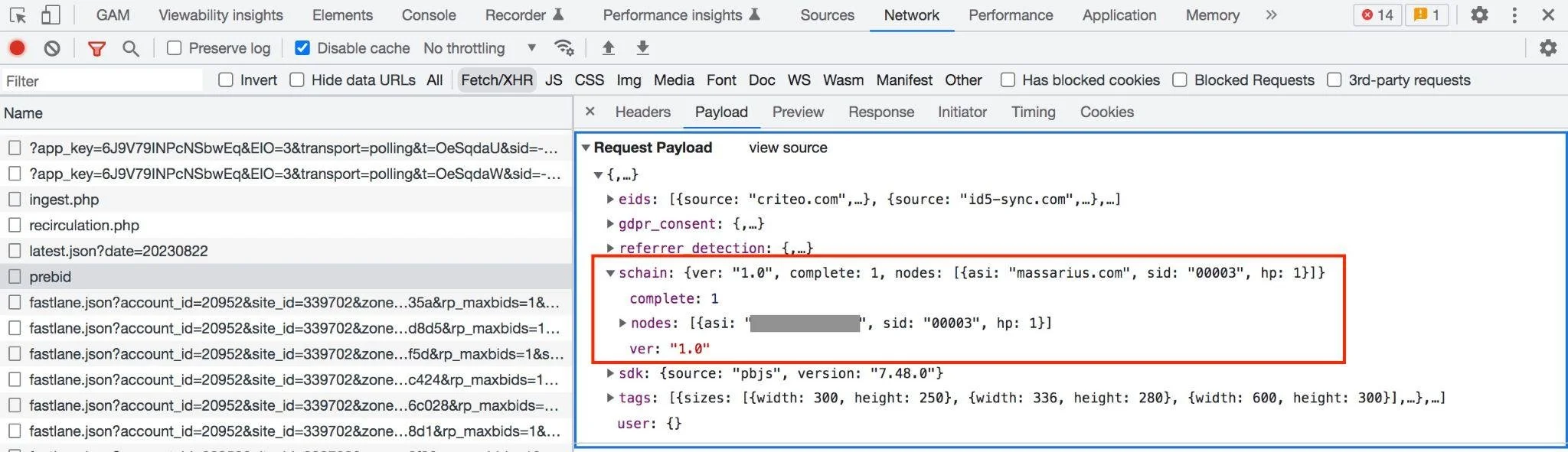Enable the Invert filter checkbox
This screenshot has width=1568, height=452.
point(226,80)
